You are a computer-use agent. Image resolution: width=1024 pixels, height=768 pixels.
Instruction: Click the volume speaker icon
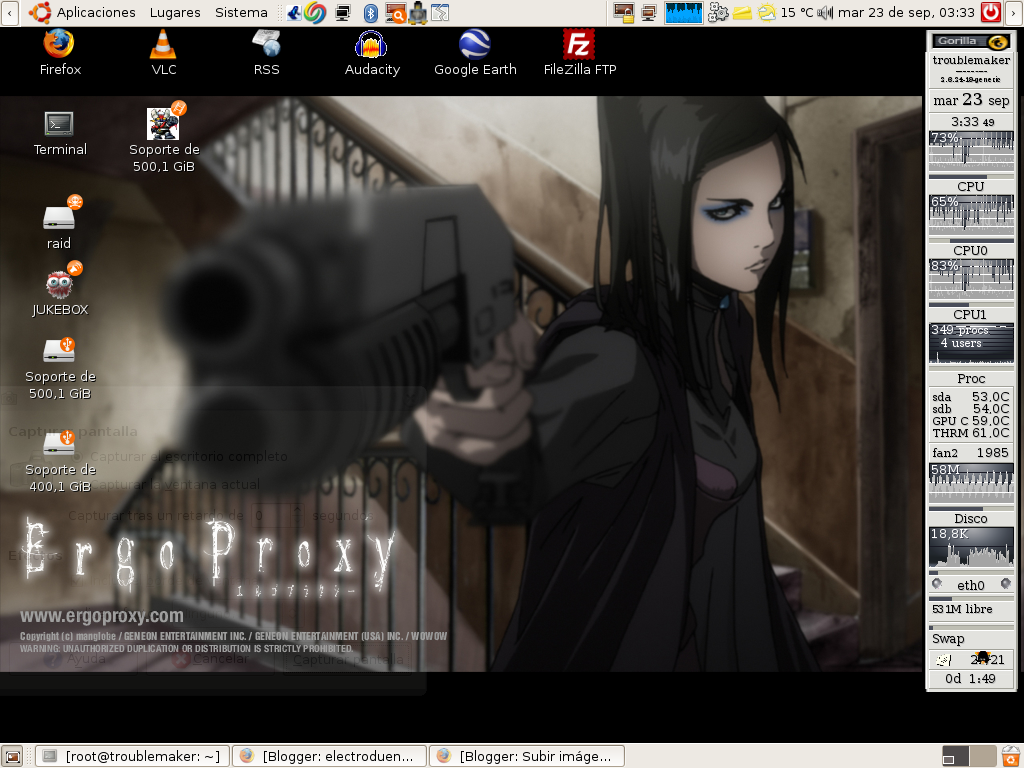(x=825, y=12)
